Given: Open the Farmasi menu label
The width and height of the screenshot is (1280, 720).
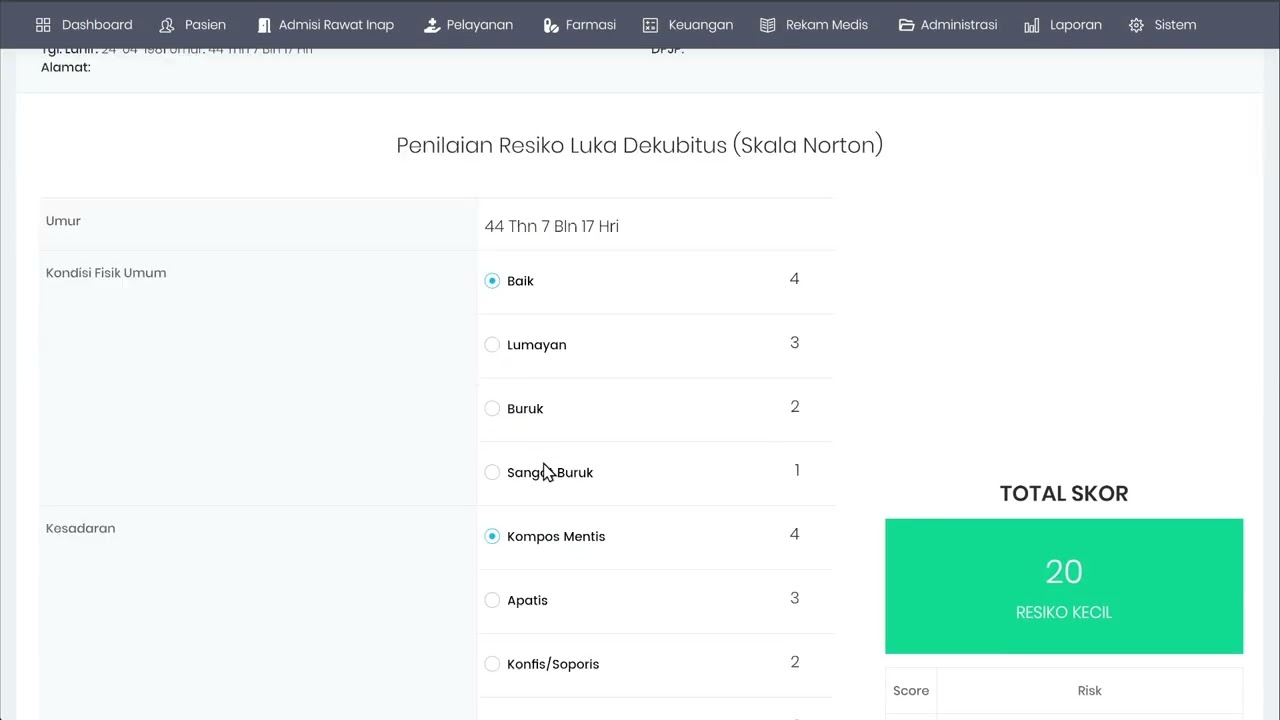Looking at the screenshot, I should [591, 25].
